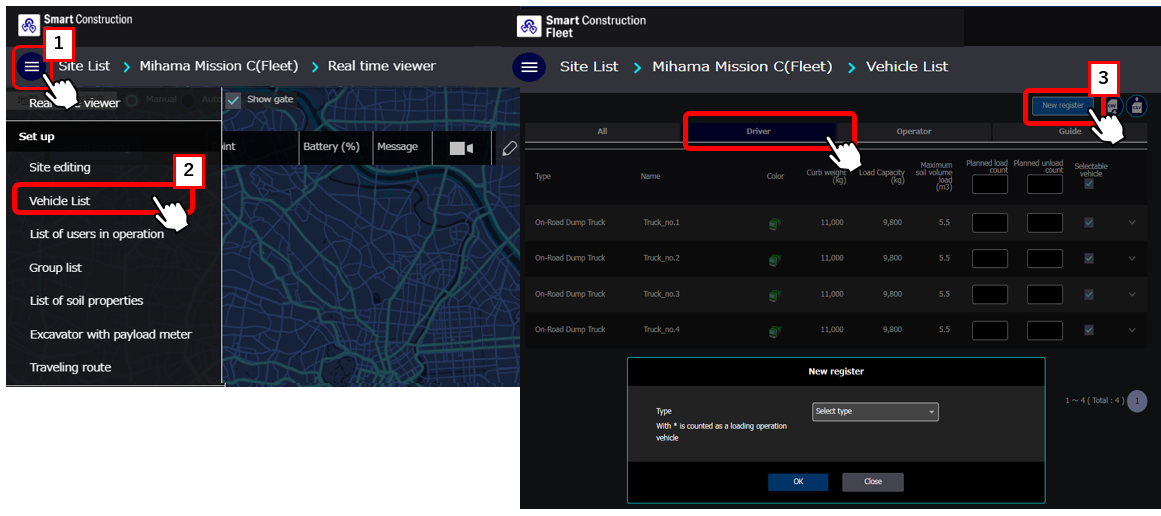Open the Select type dropdown
The width and height of the screenshot is (1161, 516).
pos(875,412)
